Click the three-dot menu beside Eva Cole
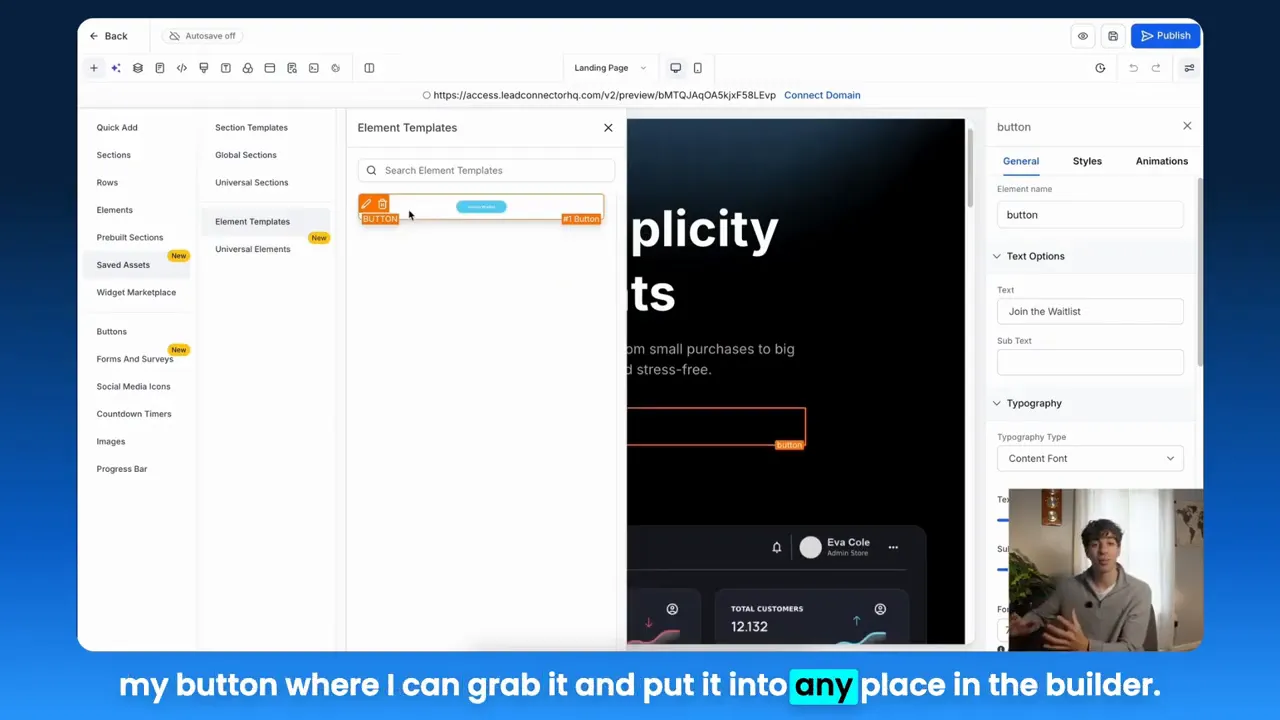Image resolution: width=1280 pixels, height=720 pixels. tap(893, 547)
